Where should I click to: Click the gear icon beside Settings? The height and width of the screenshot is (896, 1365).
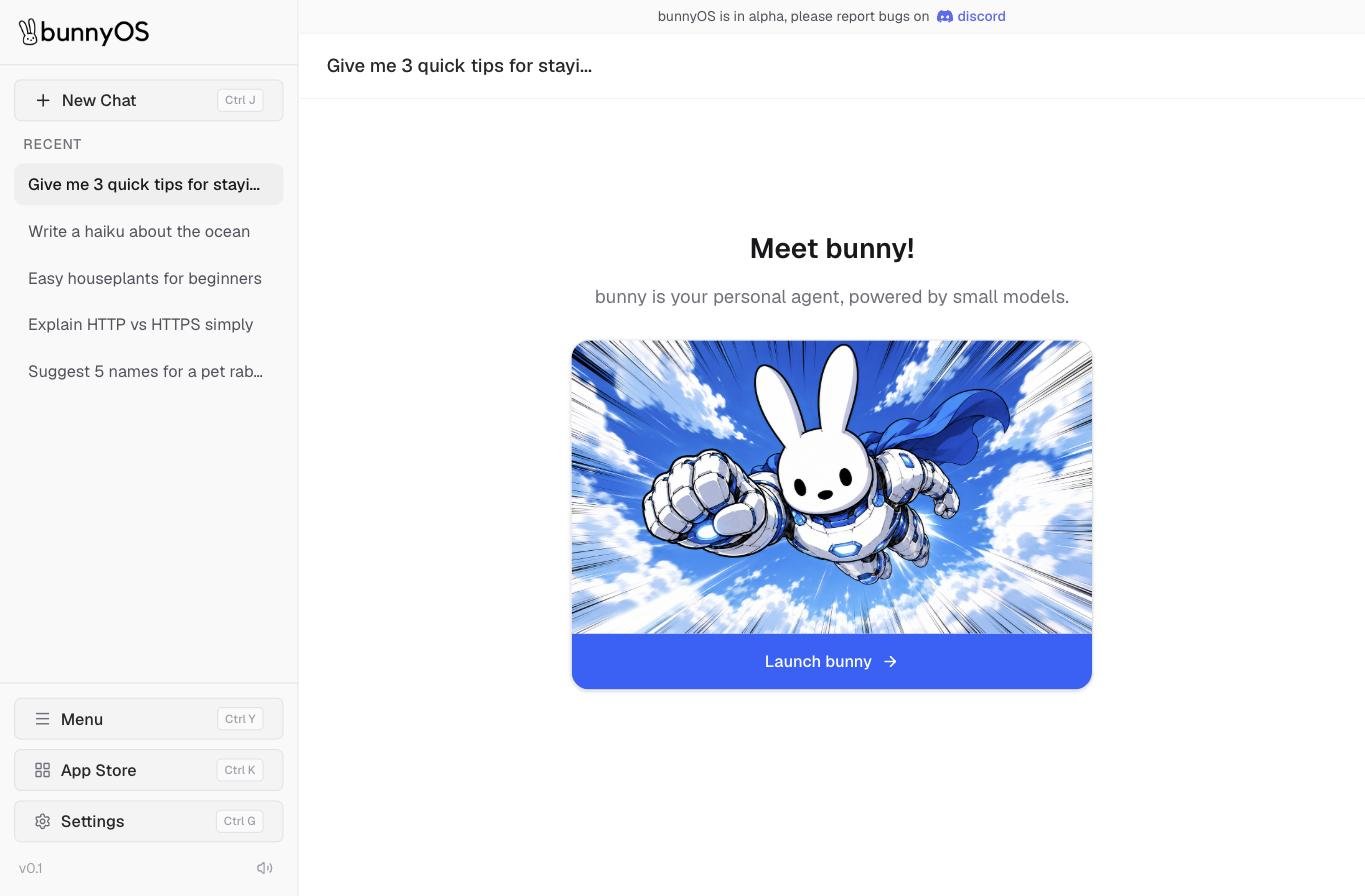tap(42, 821)
